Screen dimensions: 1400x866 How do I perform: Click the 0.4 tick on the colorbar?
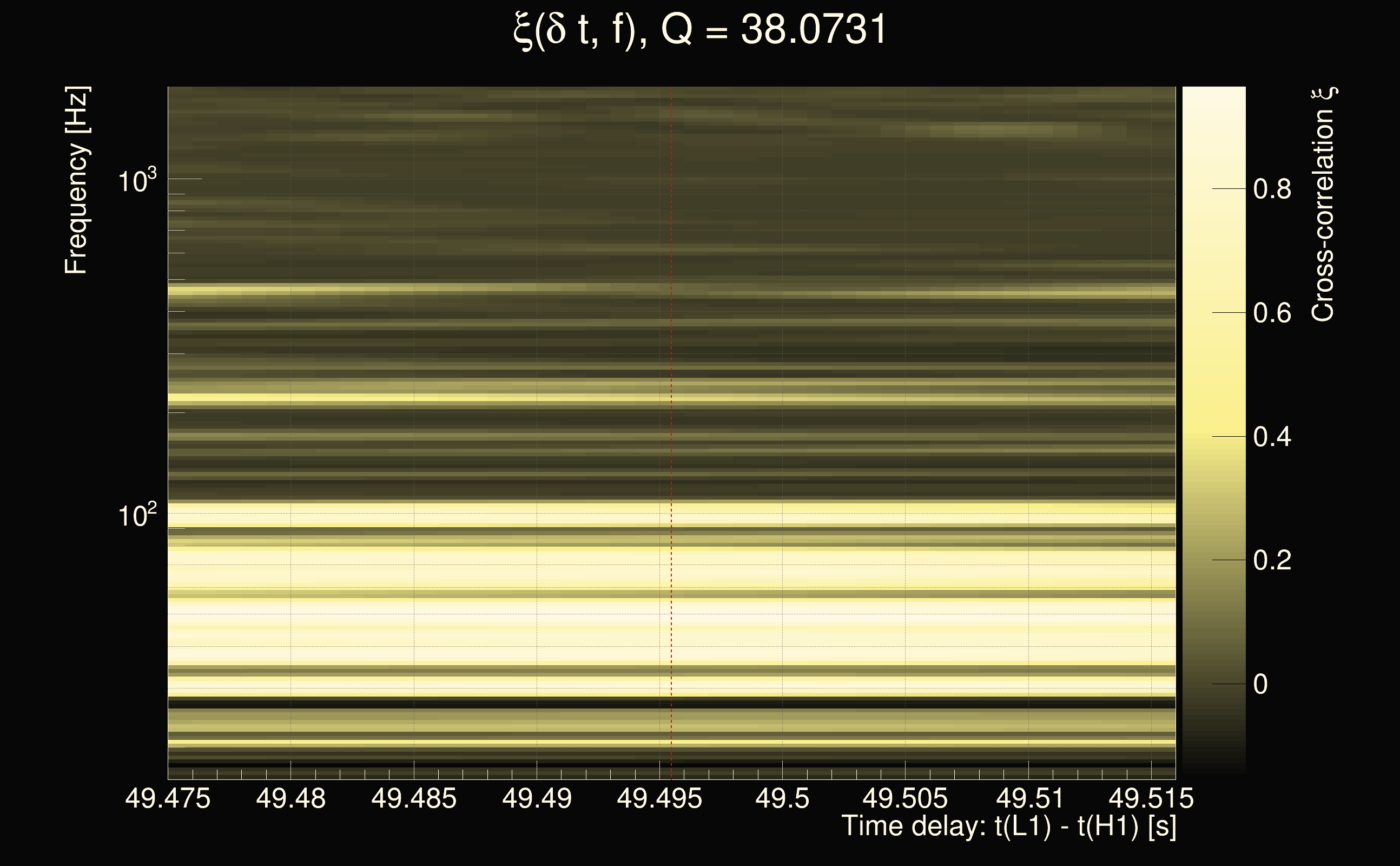pos(1272,437)
